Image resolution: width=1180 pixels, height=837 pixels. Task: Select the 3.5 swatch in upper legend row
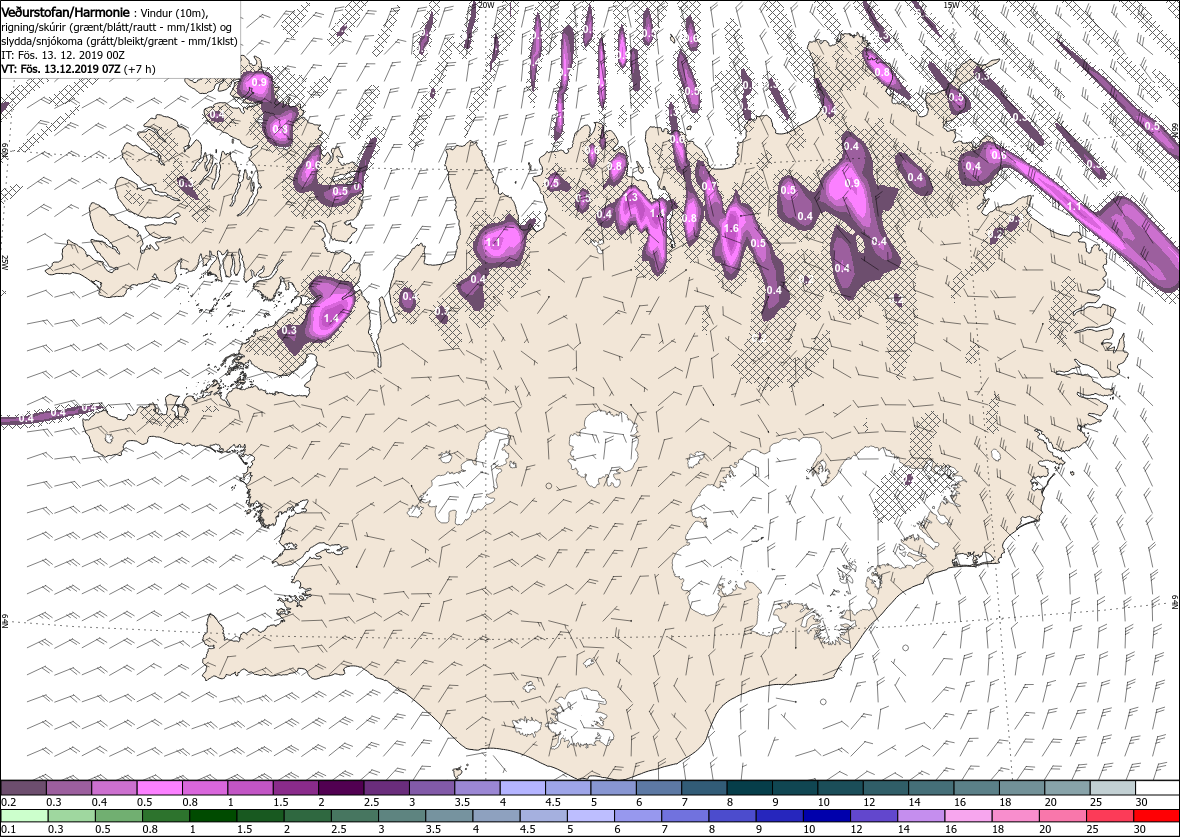pos(477,787)
